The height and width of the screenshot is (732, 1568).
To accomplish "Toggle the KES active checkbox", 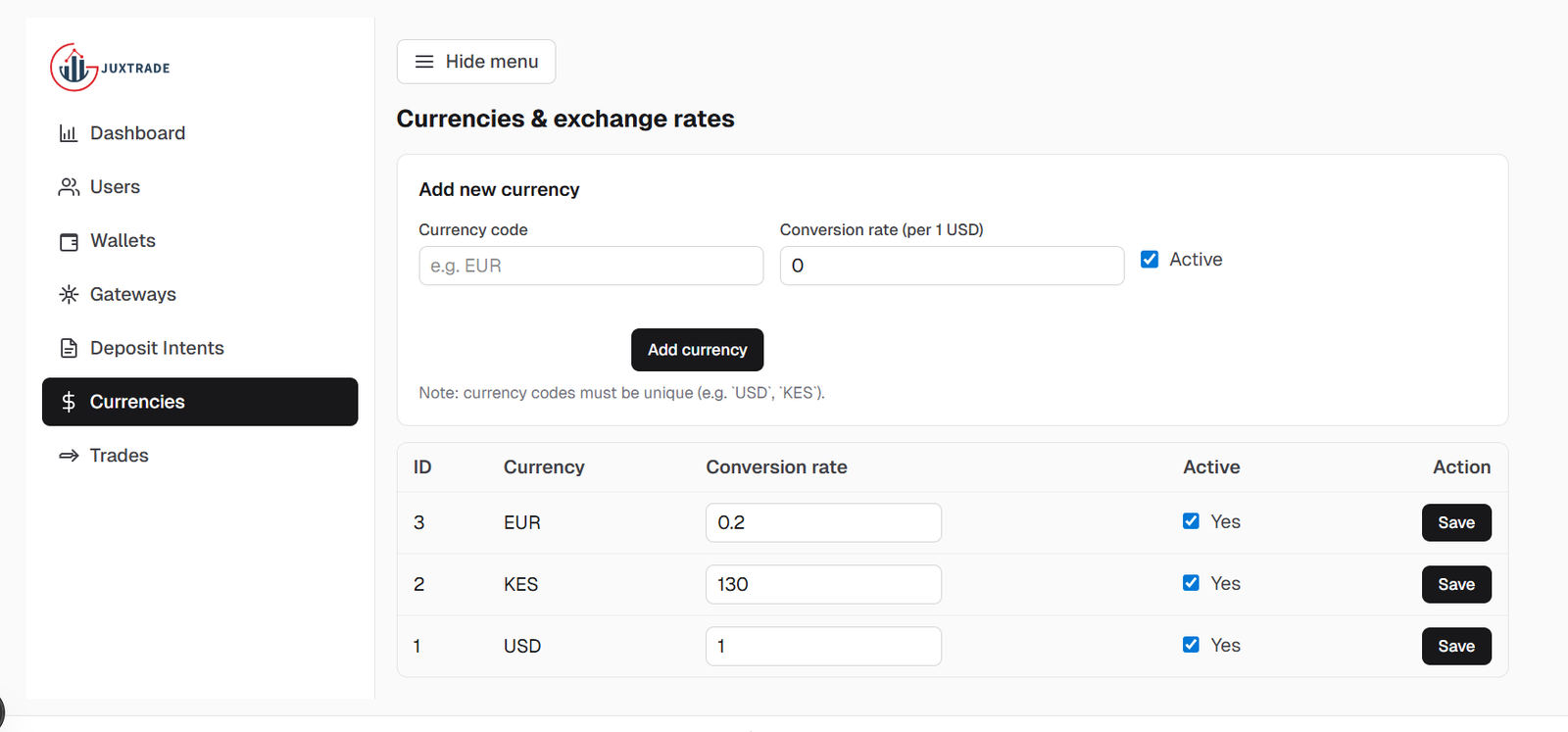I will coord(1191,583).
